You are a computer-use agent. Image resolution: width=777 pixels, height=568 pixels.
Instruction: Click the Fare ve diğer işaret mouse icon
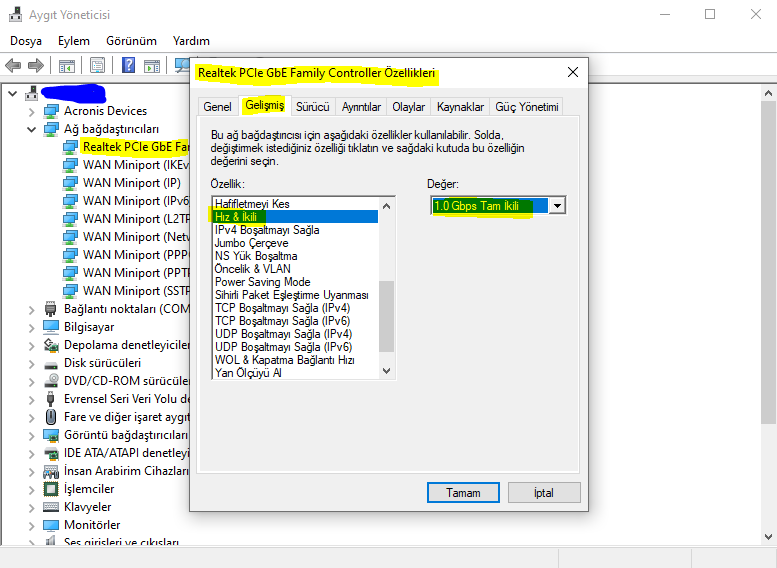pyautogui.click(x=51, y=417)
